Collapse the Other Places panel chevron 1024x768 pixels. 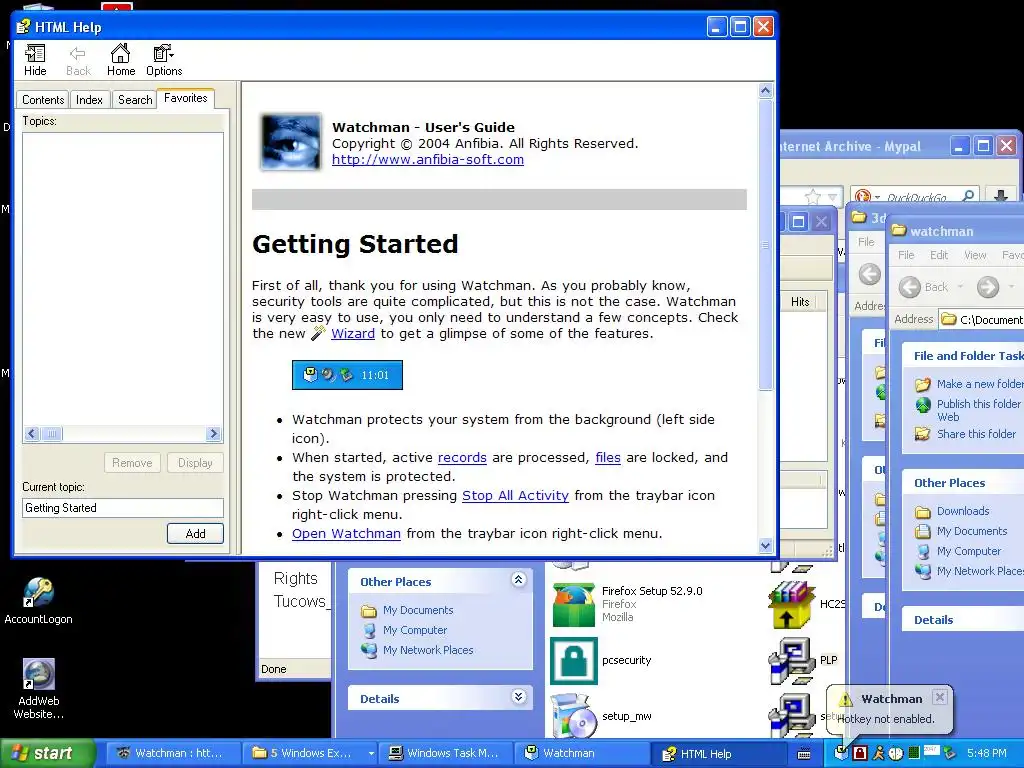click(x=519, y=580)
